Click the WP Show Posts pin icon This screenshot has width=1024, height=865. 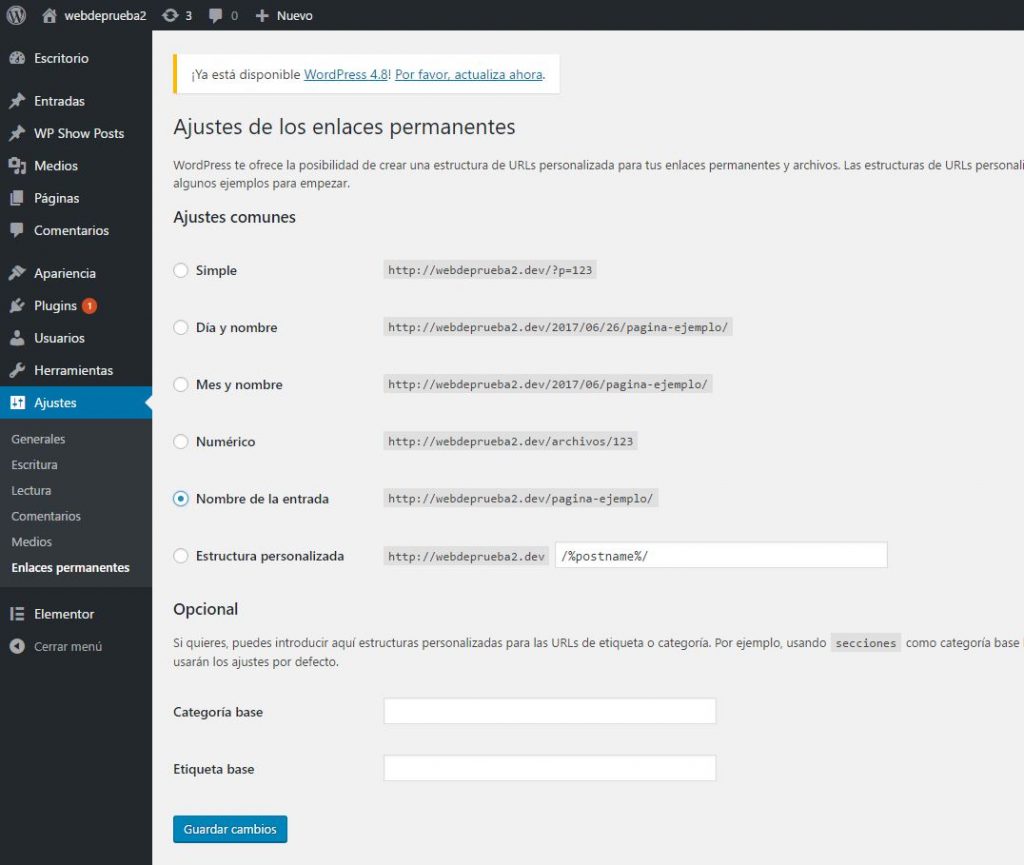18,133
